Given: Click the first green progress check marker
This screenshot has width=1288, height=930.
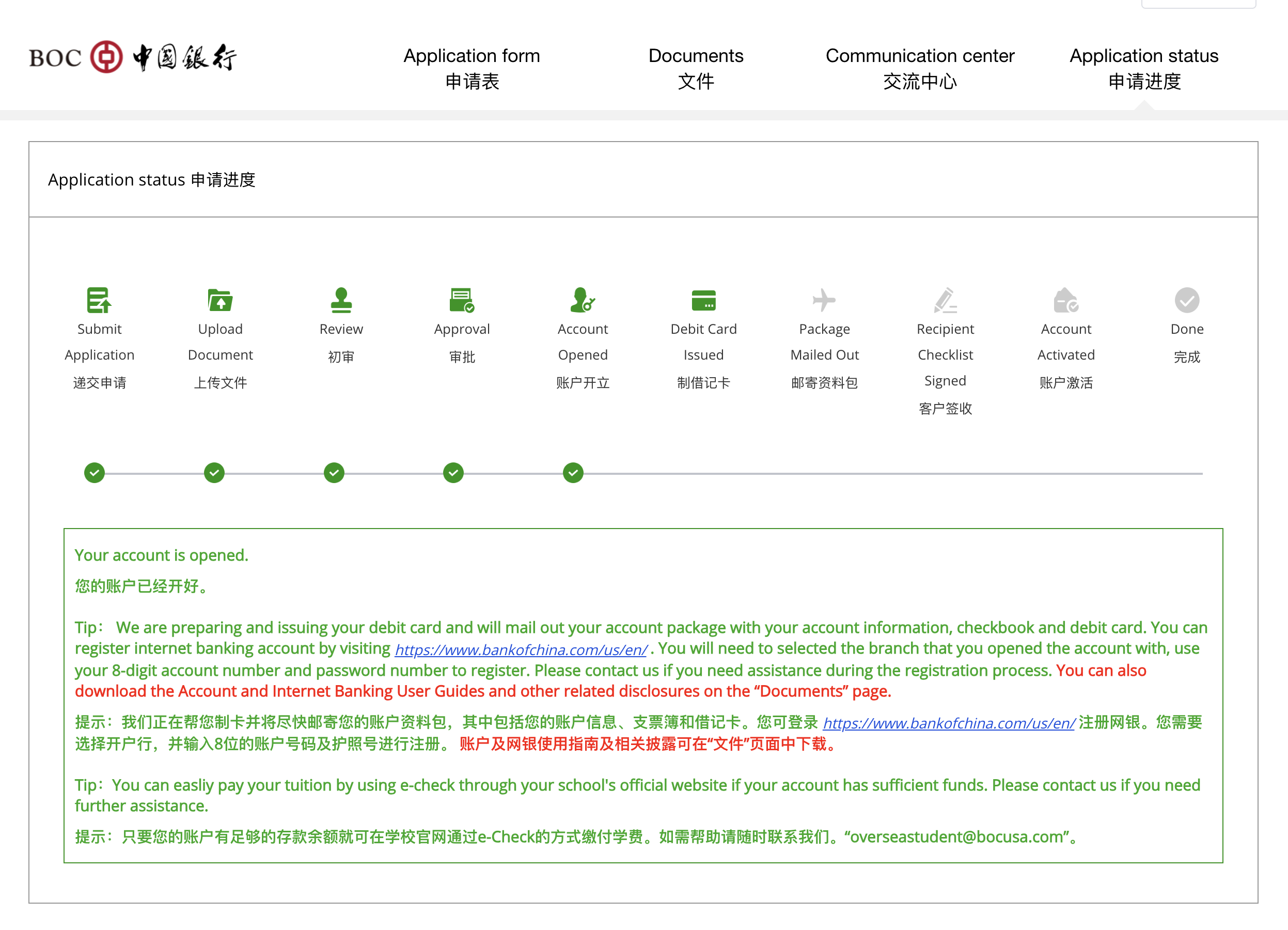Looking at the screenshot, I should click(95, 473).
